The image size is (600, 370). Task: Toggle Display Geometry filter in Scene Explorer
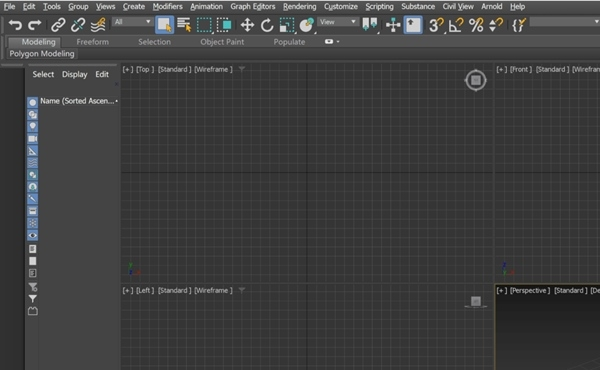(33, 102)
